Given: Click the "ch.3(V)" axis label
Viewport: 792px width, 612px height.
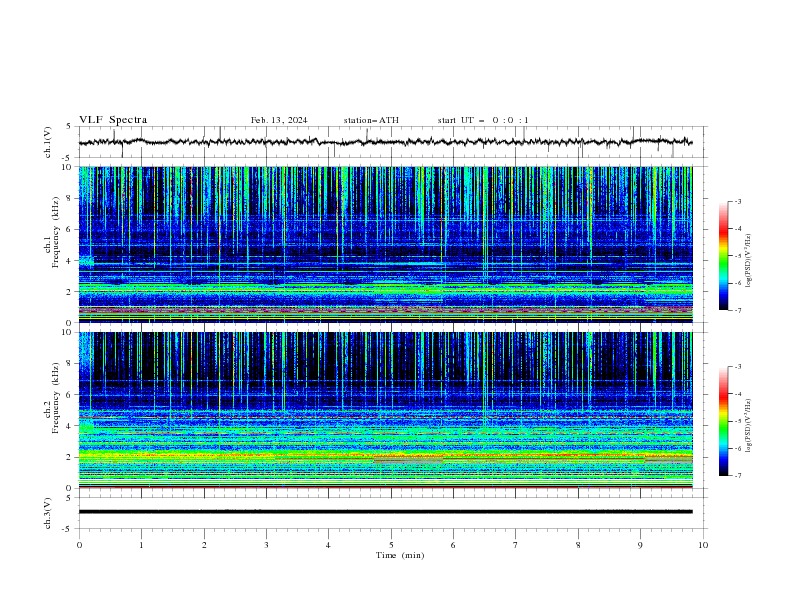Looking at the screenshot, I should pyautogui.click(x=48, y=513).
